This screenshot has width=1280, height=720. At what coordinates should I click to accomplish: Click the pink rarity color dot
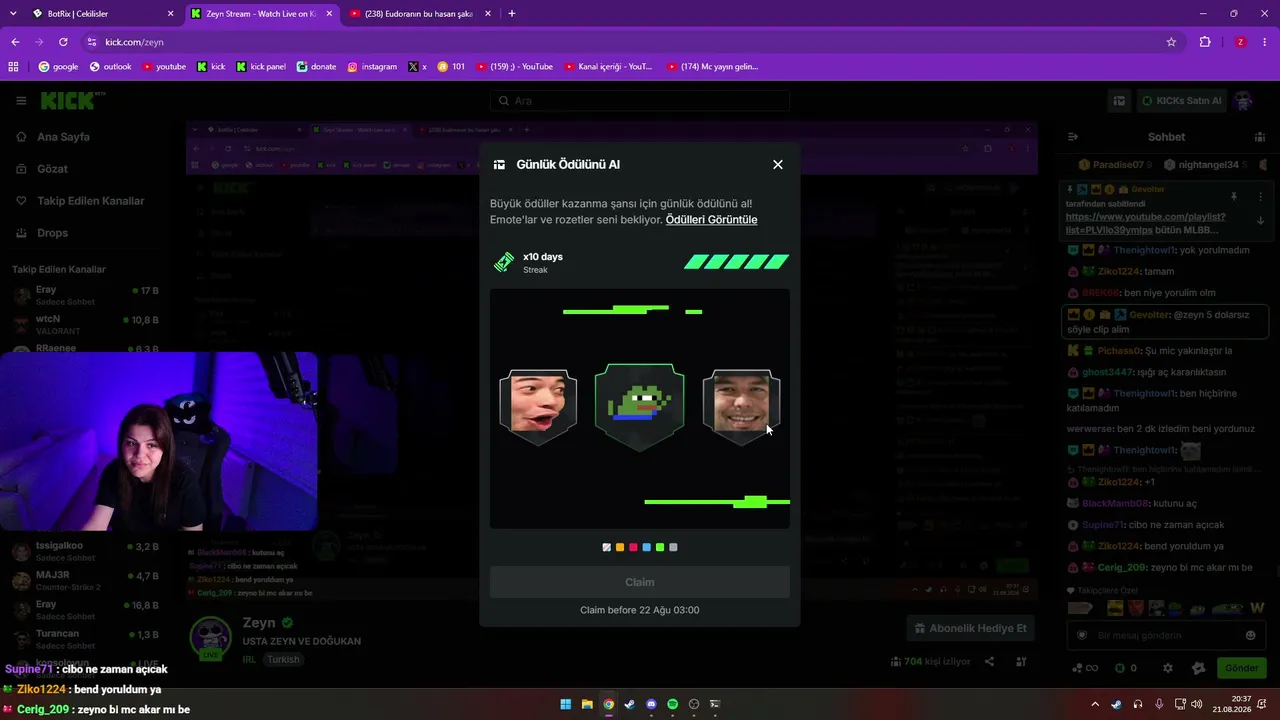(633, 547)
